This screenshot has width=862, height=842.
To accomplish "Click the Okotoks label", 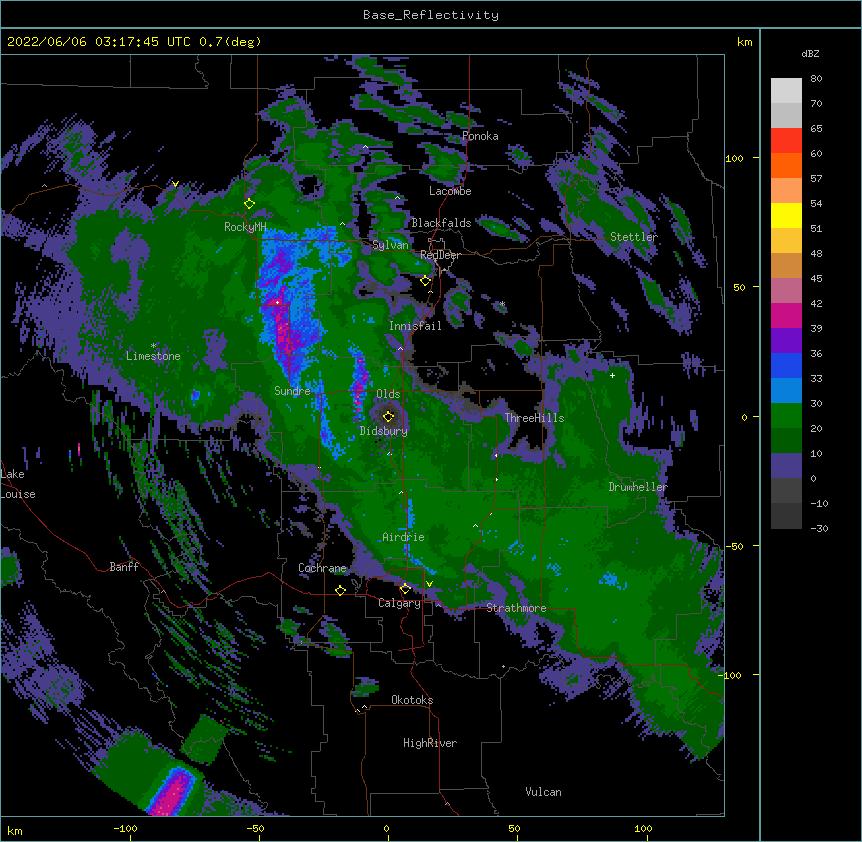I will (412, 700).
